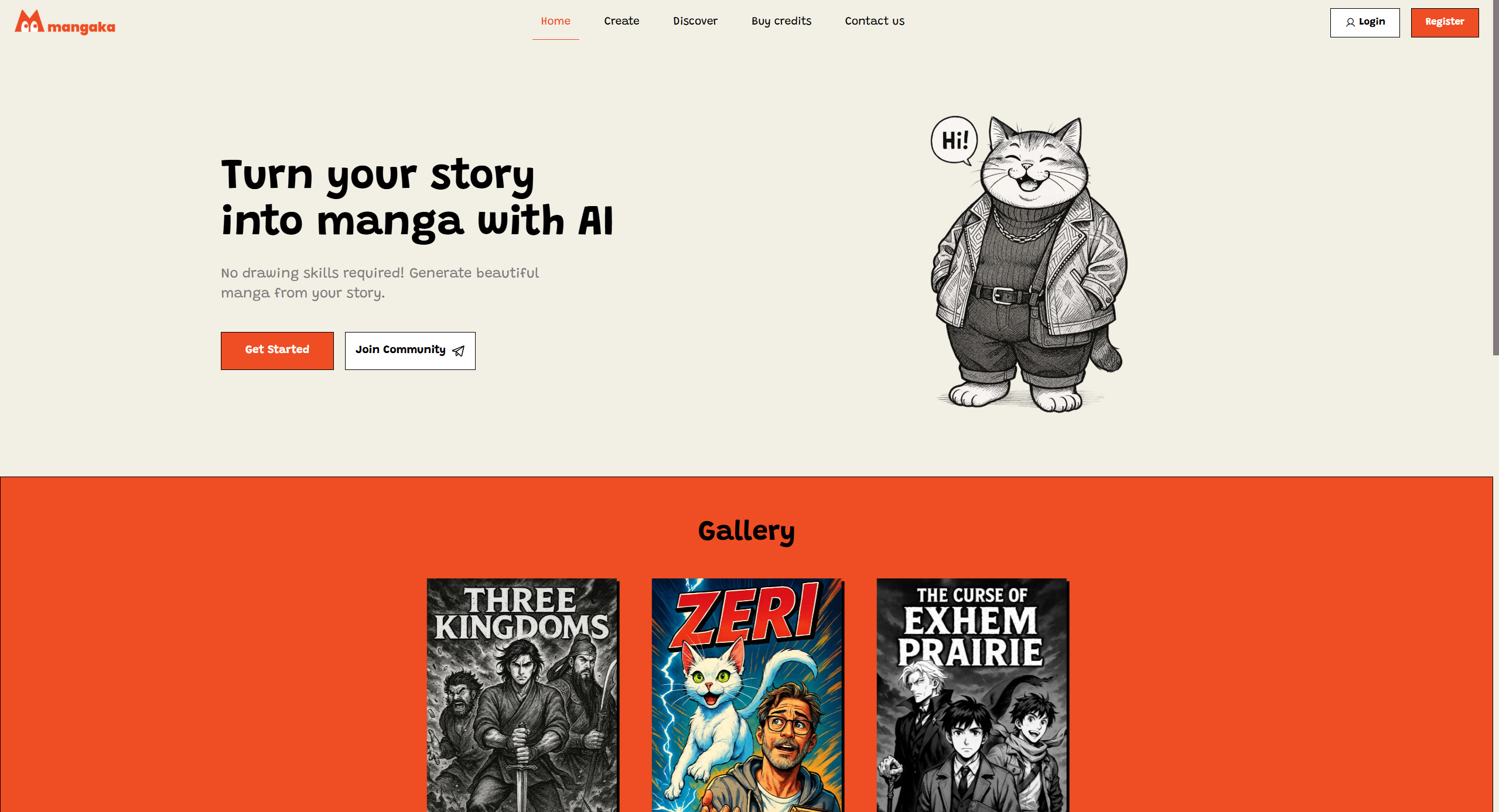The height and width of the screenshot is (812, 1499).
Task: Open the Discover menu item
Action: (695, 21)
